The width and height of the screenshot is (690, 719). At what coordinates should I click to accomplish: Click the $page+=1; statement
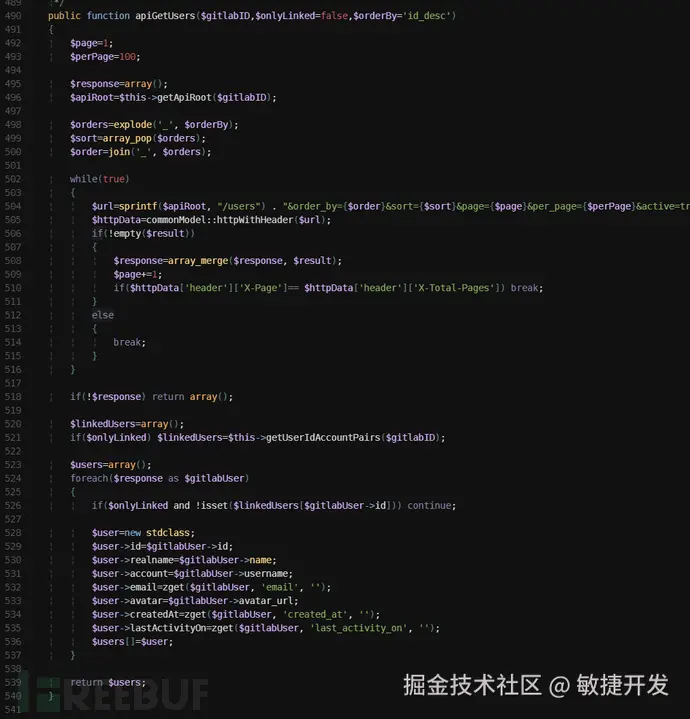138,274
